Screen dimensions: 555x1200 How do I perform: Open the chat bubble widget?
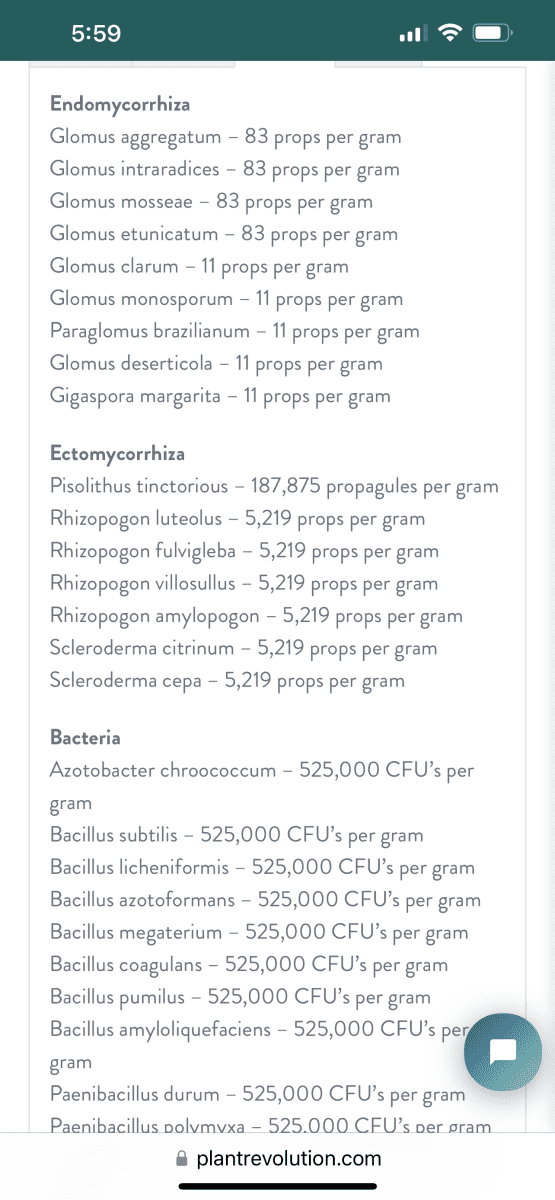pos(503,1051)
